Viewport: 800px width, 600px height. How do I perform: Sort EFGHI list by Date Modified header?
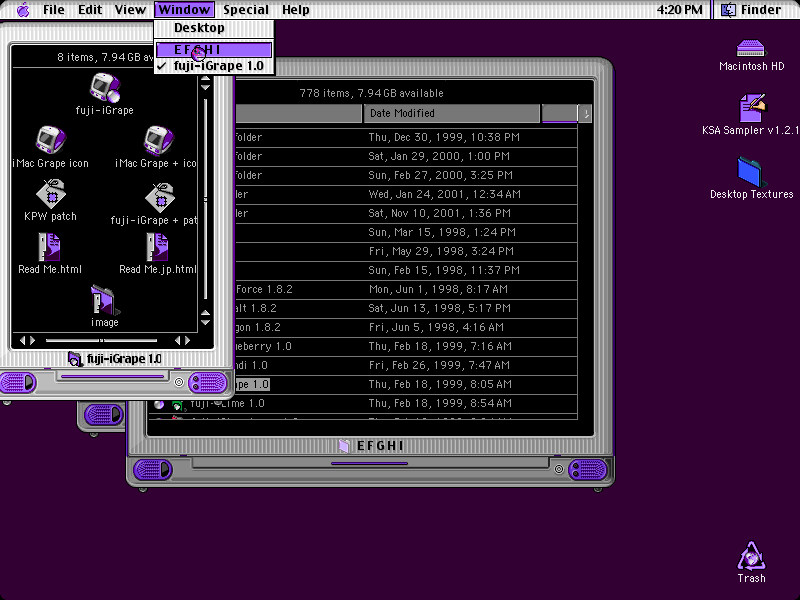click(451, 113)
